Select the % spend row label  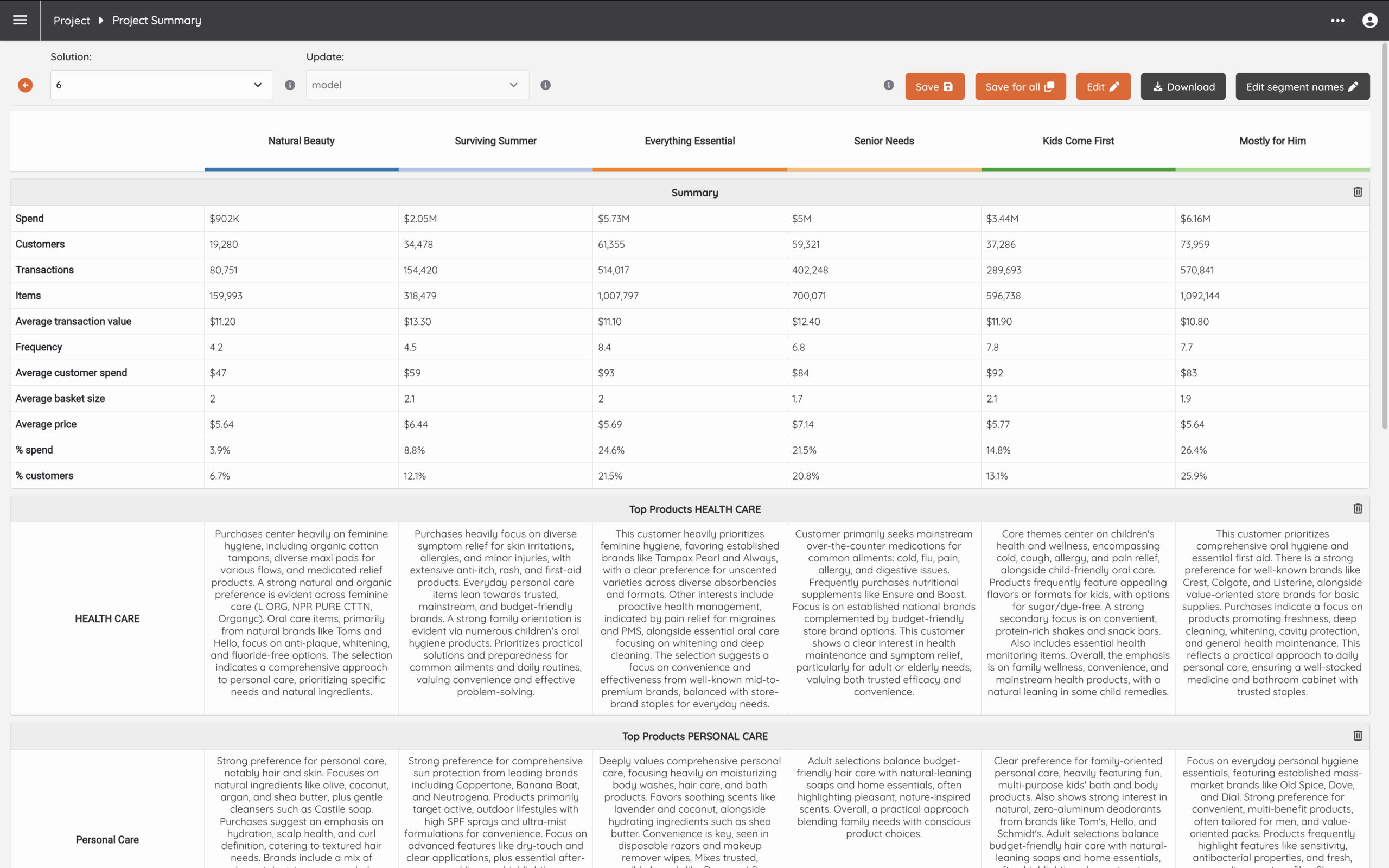pos(34,450)
